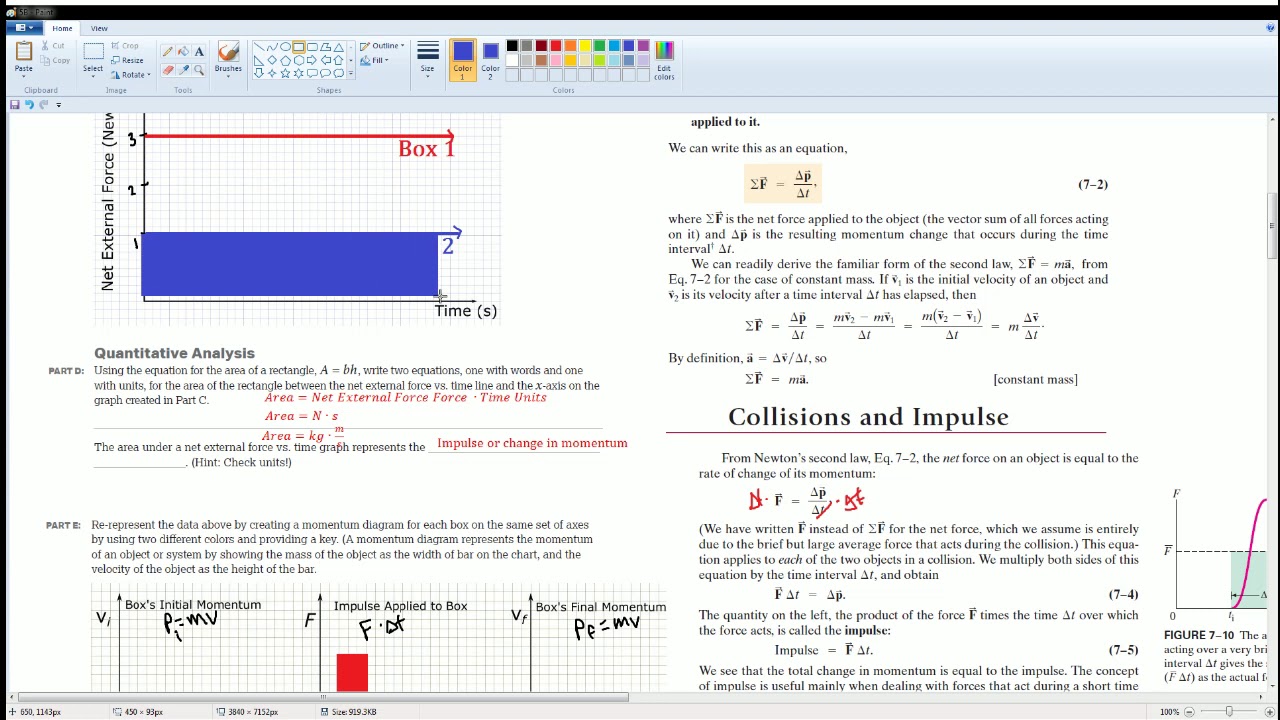Image resolution: width=1280 pixels, height=720 pixels.
Task: Choose the Cloud callout shape
Action: tap(337, 73)
